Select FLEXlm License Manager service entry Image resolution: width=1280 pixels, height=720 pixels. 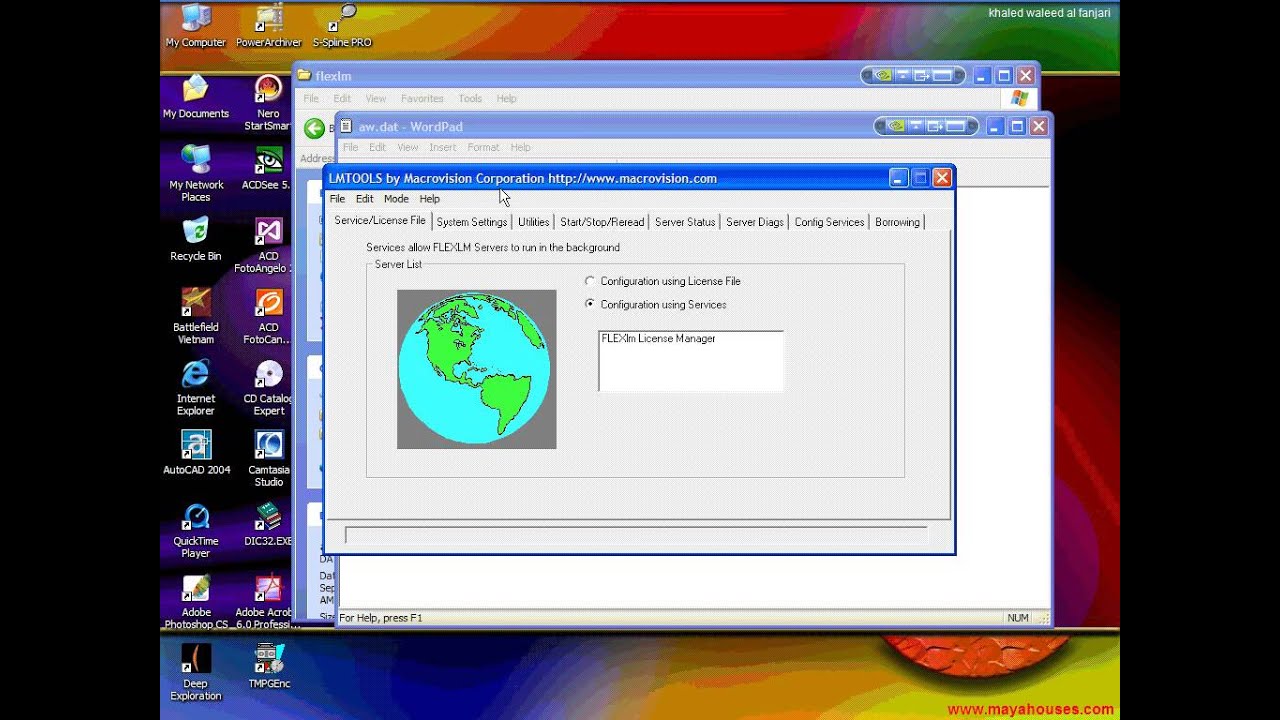click(x=658, y=339)
